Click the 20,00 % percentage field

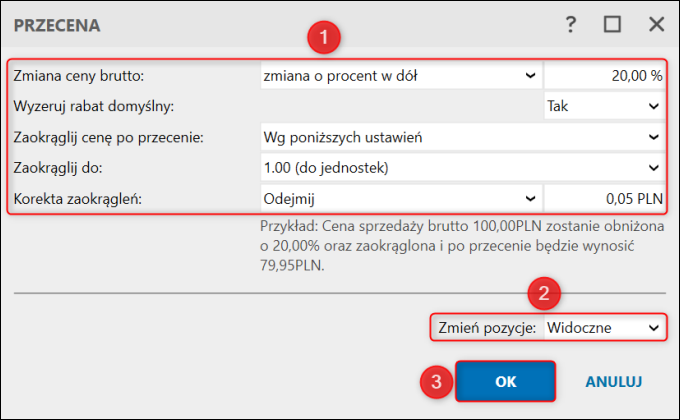pos(604,75)
